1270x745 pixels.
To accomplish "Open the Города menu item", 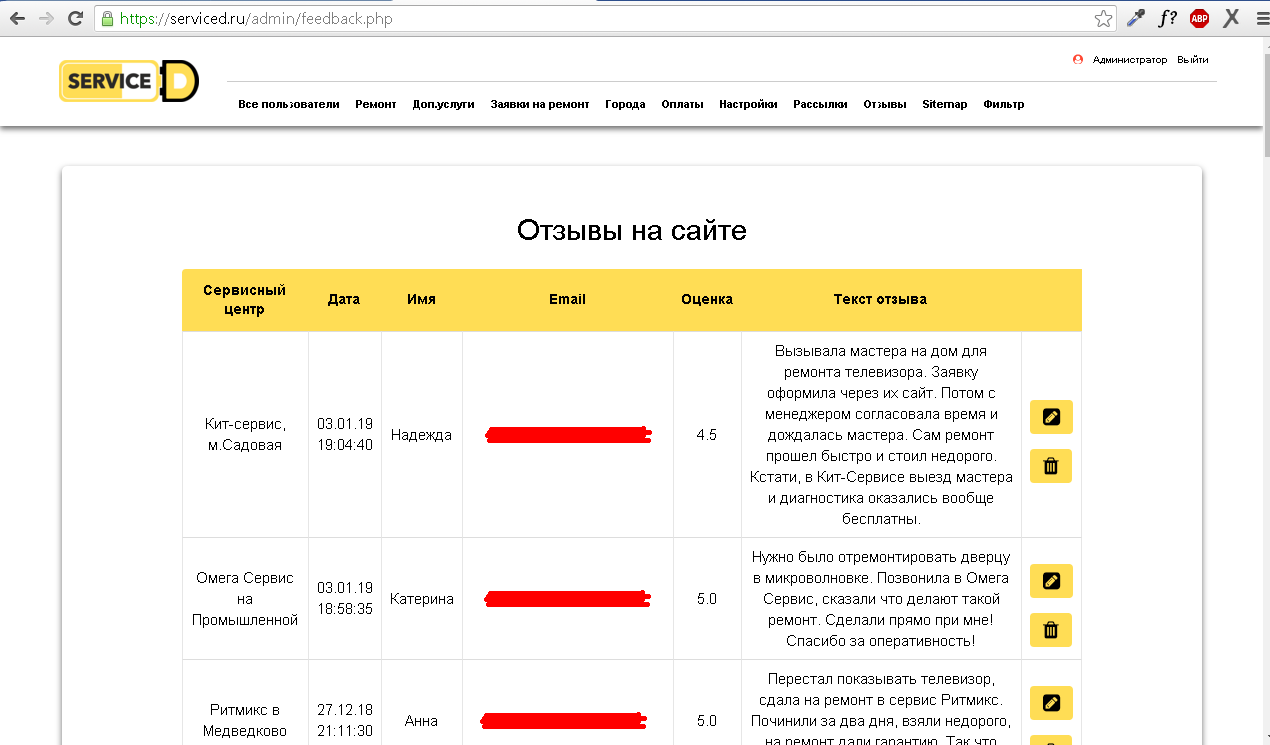I will [x=625, y=104].
